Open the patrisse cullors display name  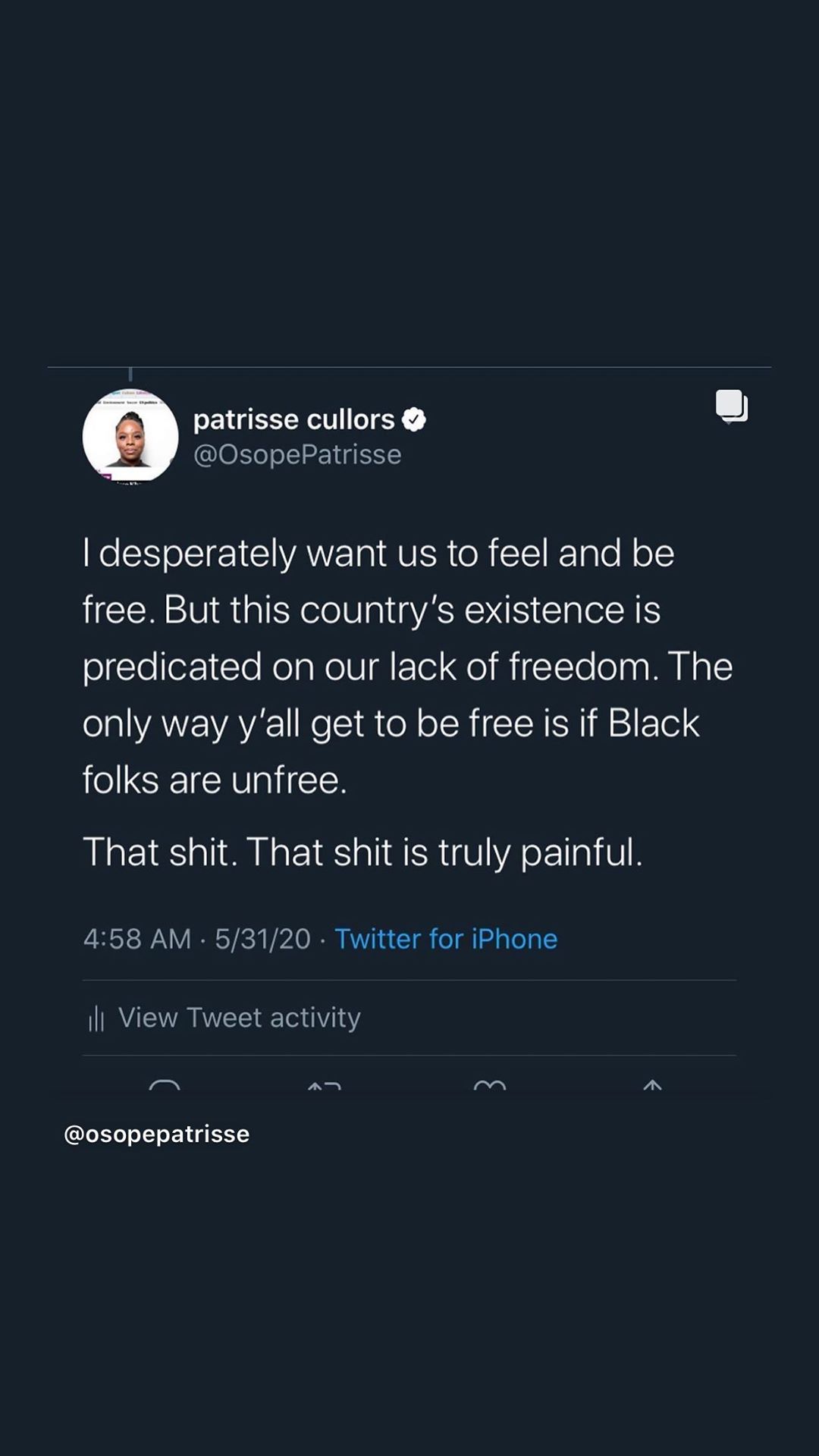(x=293, y=419)
